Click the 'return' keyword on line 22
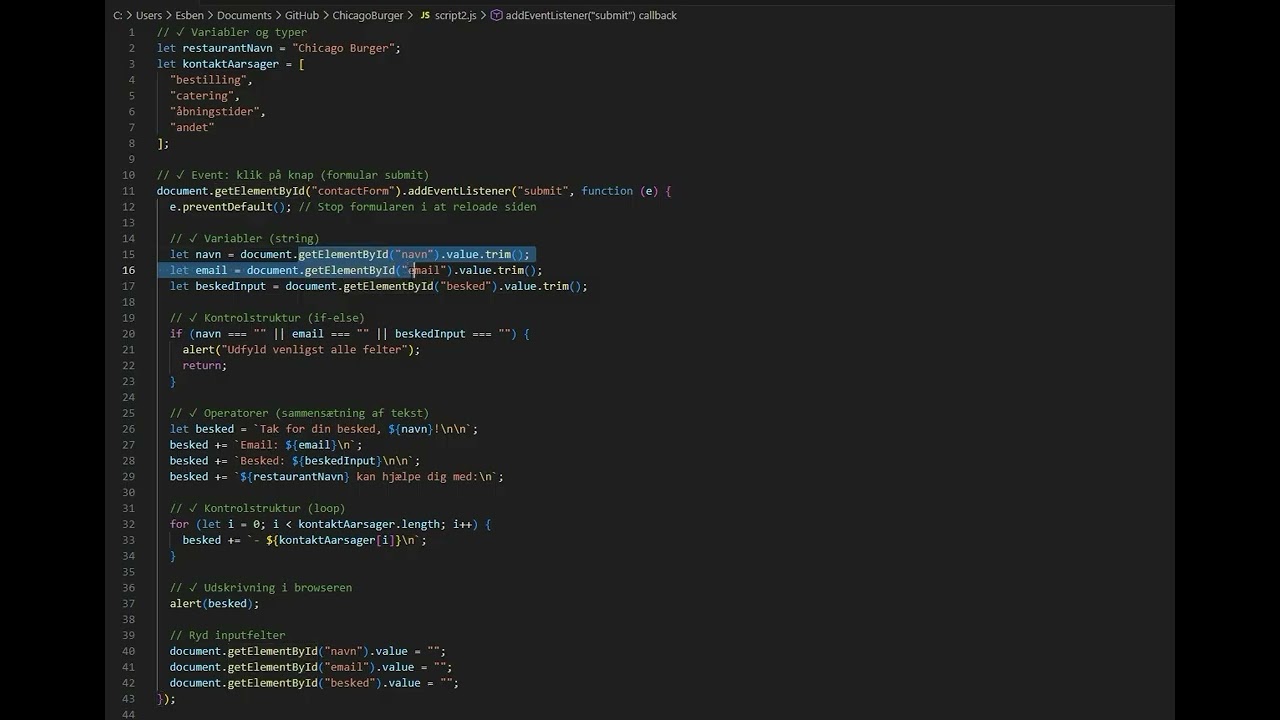 202,366
